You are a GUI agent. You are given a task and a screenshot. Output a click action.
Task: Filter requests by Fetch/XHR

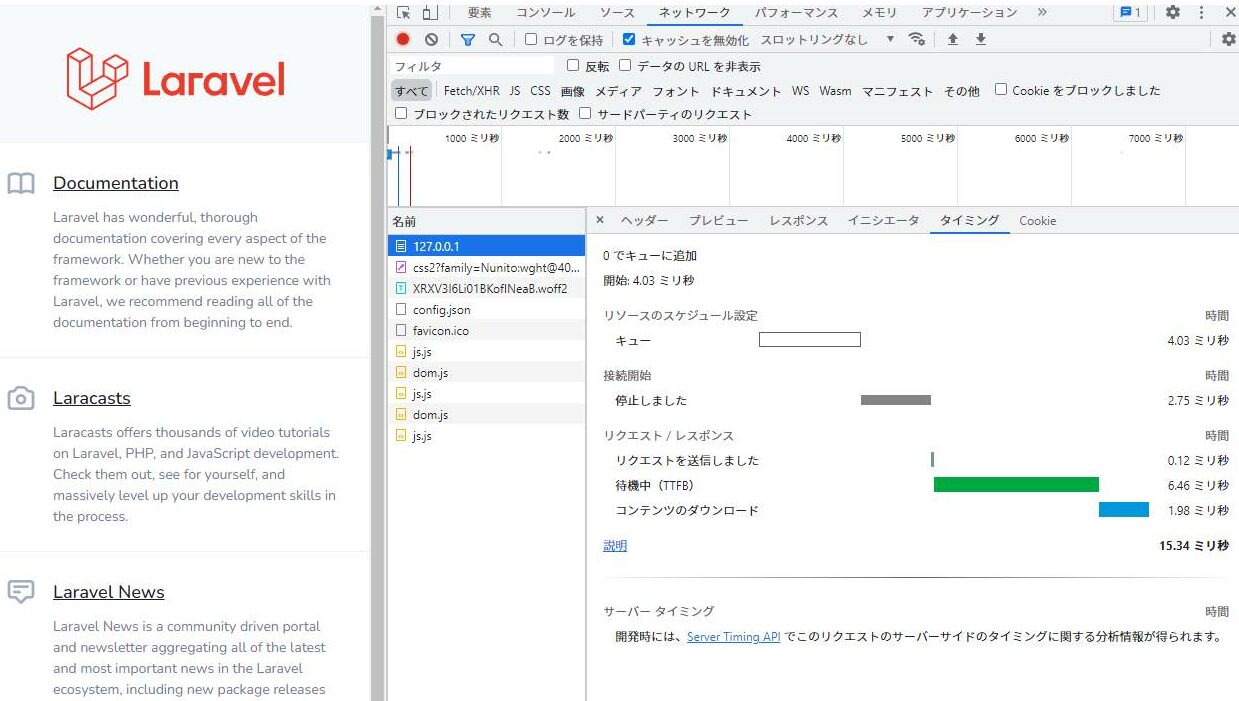[471, 91]
